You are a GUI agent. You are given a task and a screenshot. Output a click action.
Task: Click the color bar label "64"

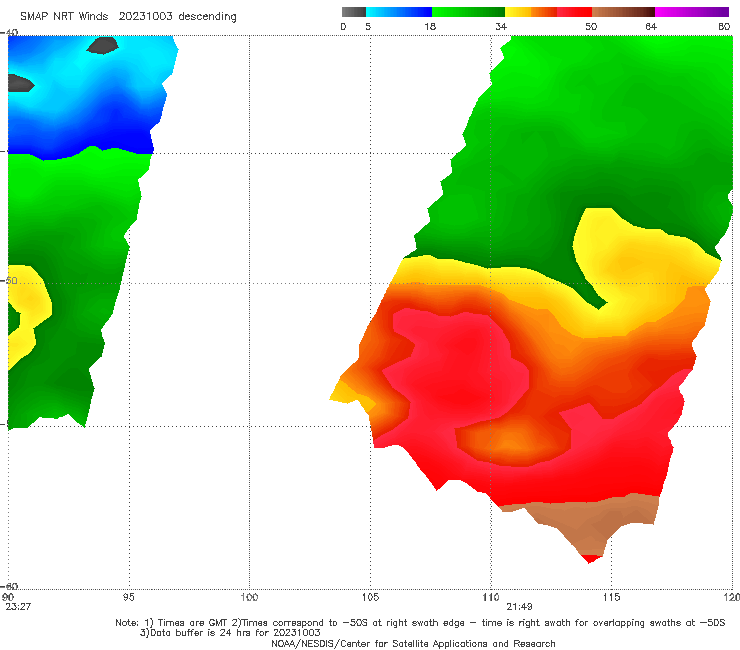click(x=651, y=27)
